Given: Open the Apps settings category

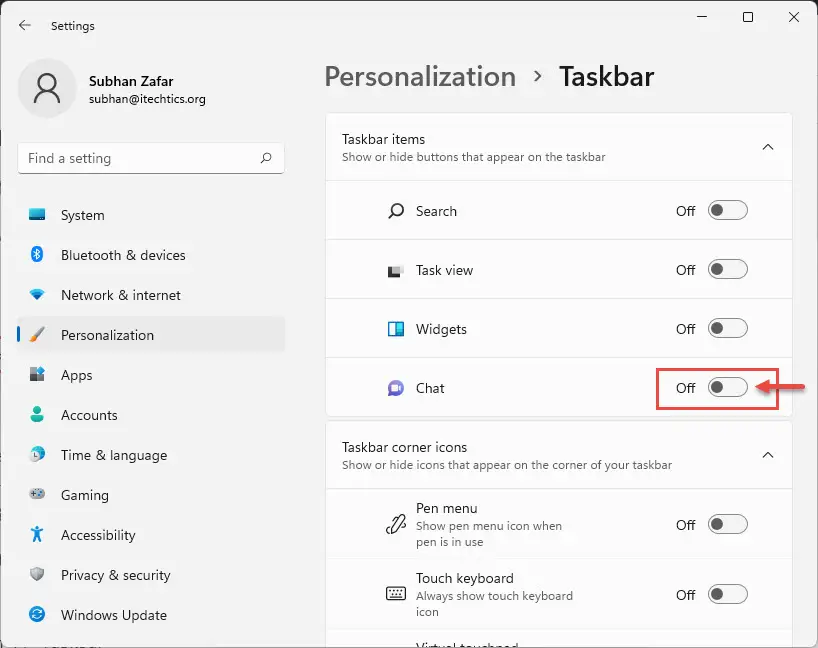Looking at the screenshot, I should coord(151,375).
